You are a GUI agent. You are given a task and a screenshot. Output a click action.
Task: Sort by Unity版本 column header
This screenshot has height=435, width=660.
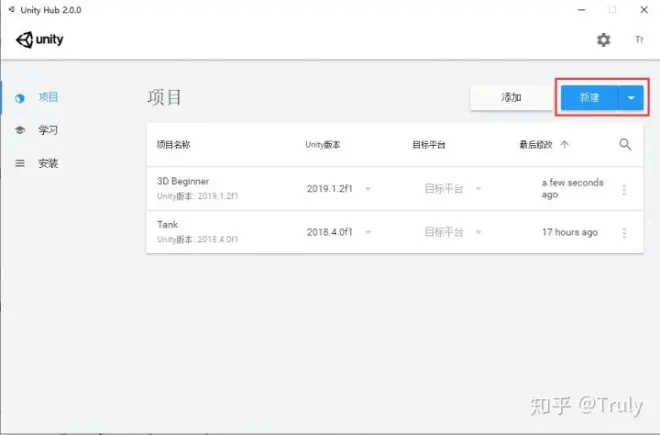click(323, 145)
